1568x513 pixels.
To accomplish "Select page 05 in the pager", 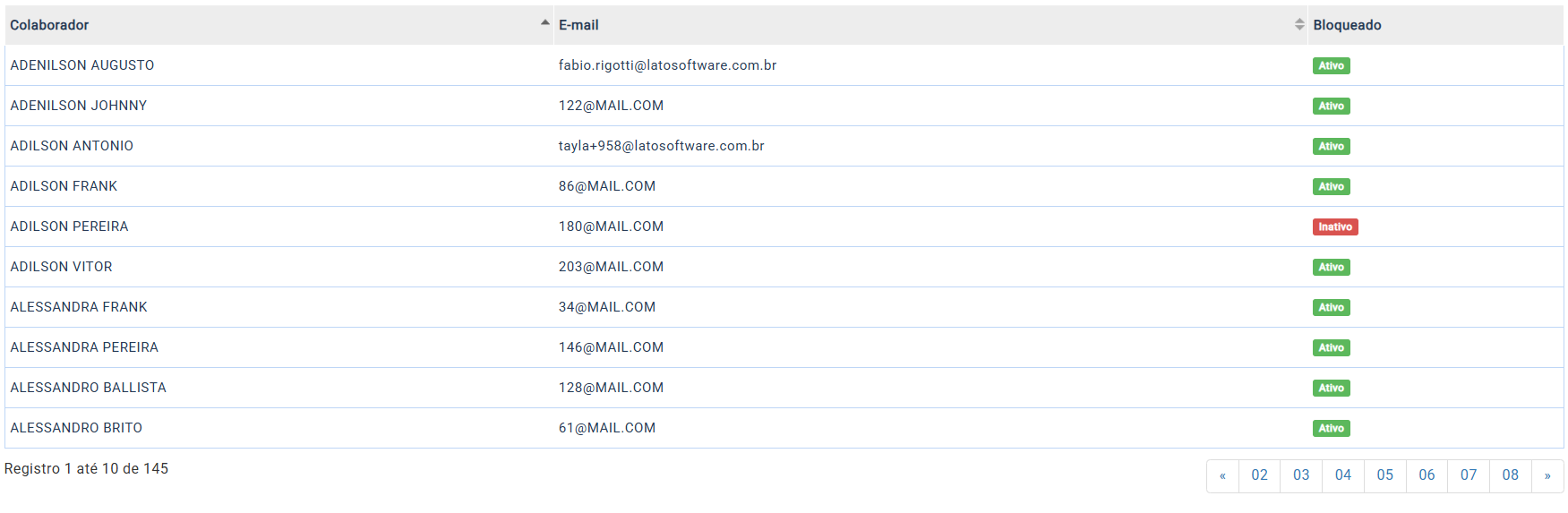I will click(x=1384, y=475).
